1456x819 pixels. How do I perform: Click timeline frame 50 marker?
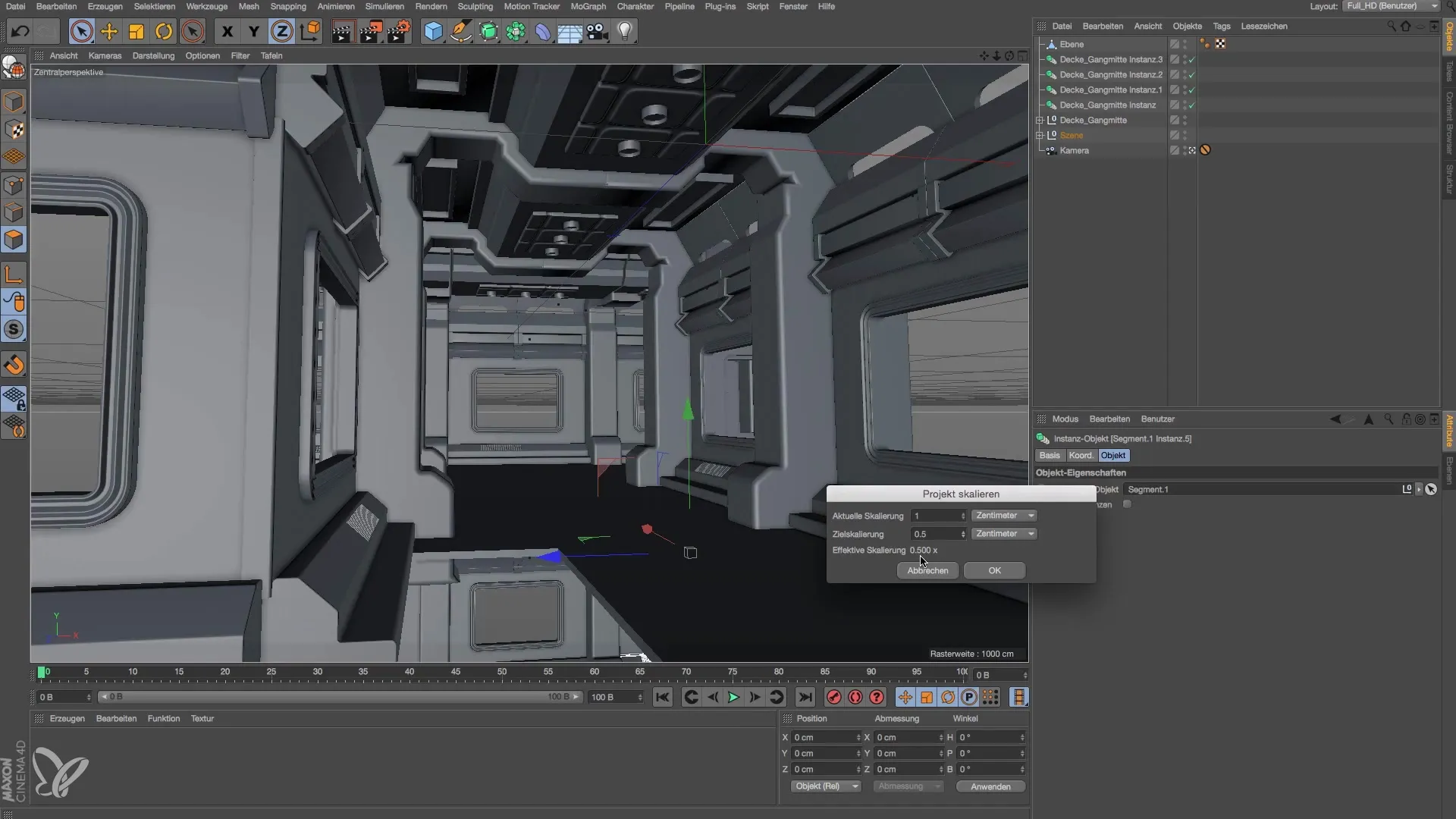point(502,672)
